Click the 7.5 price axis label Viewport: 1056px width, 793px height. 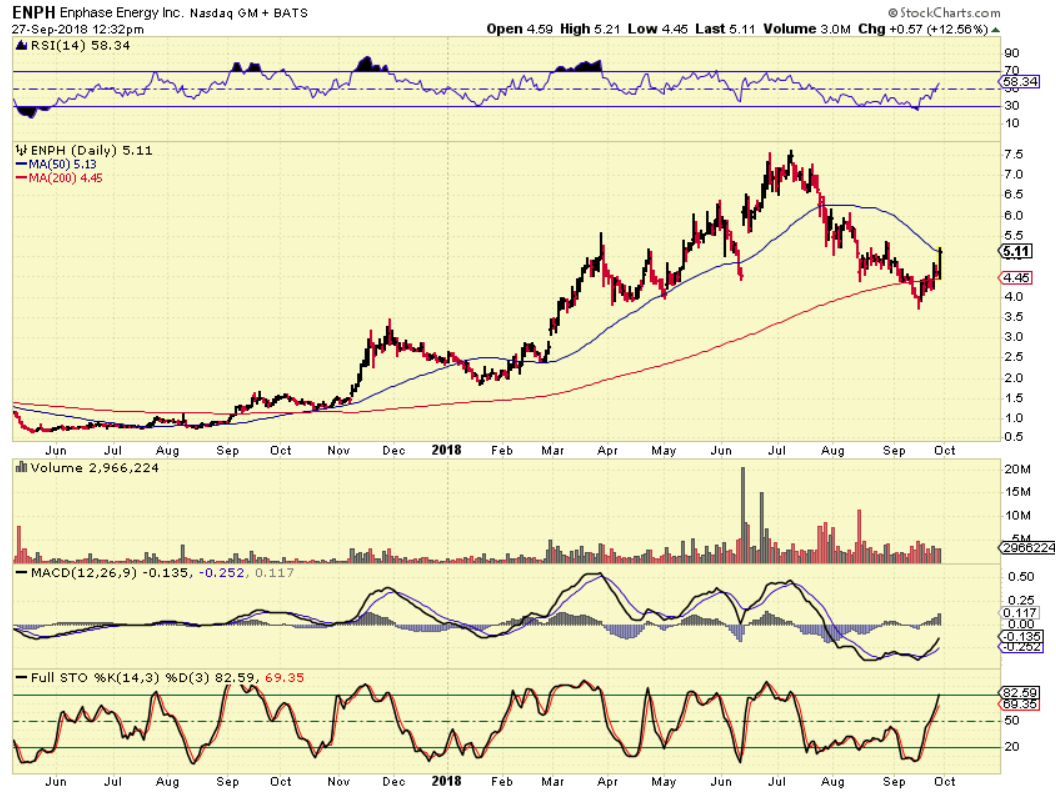(x=1014, y=154)
